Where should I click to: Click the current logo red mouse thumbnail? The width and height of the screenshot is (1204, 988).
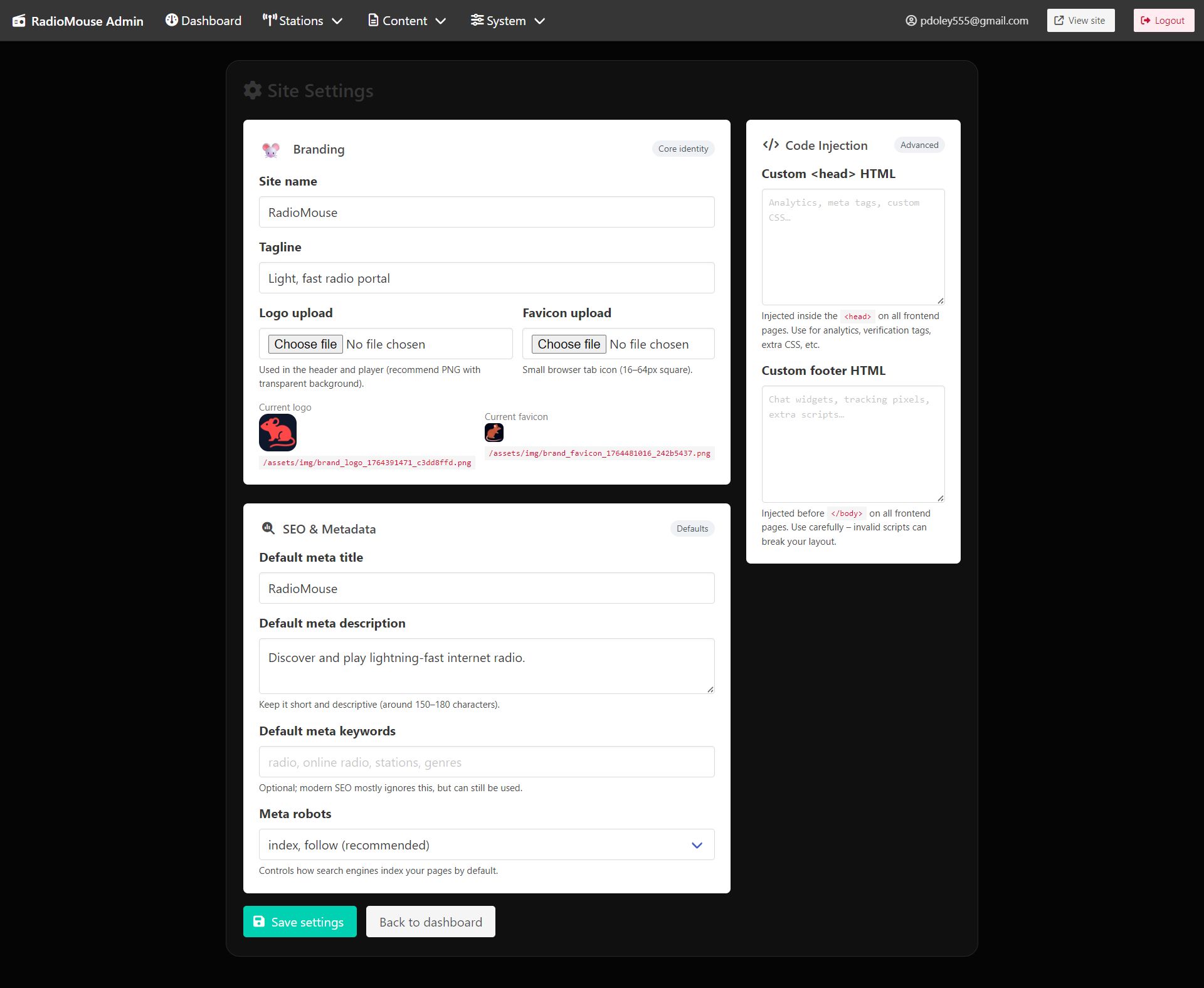(278, 433)
